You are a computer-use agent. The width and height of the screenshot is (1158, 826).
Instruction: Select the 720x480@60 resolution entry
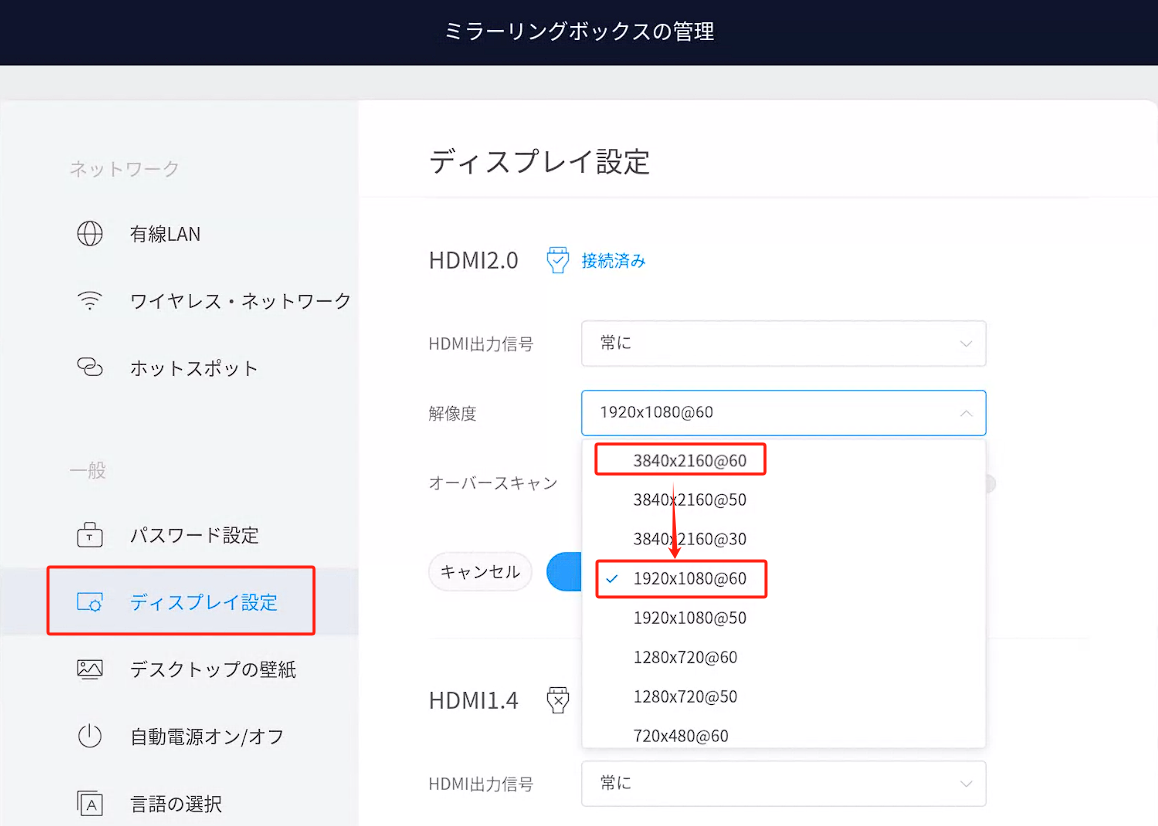coord(681,736)
